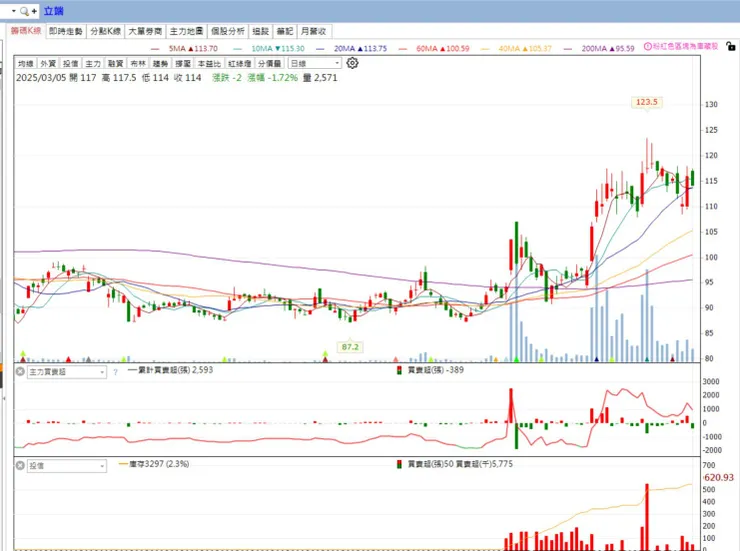Open the 投信 indicator dropdown in bottom panel
Viewport: 740px width, 551px height.
[x=67, y=466]
